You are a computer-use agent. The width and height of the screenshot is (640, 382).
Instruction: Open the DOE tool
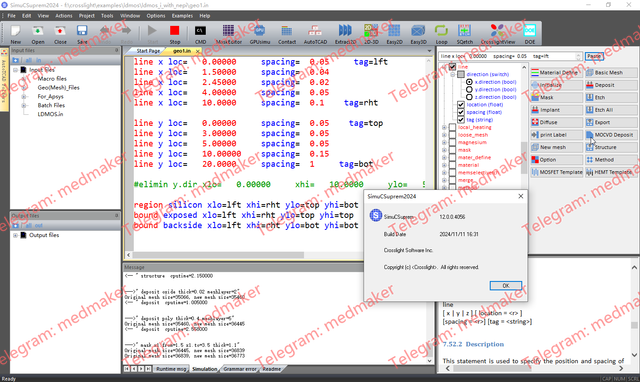pyautogui.click(x=530, y=31)
